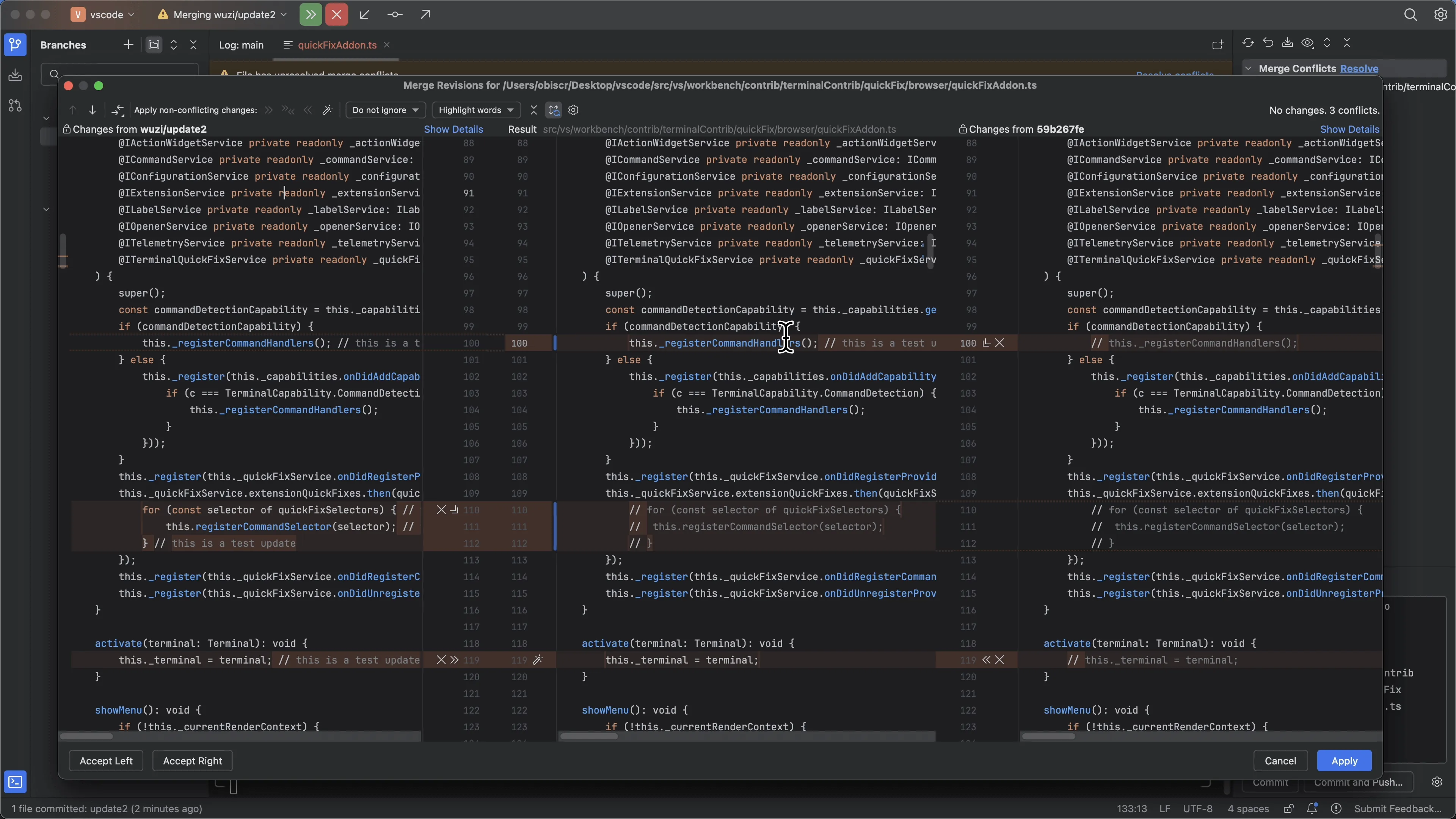The height and width of the screenshot is (819, 1456).
Task: Open Git branches tool window icon
Action: tap(15, 45)
